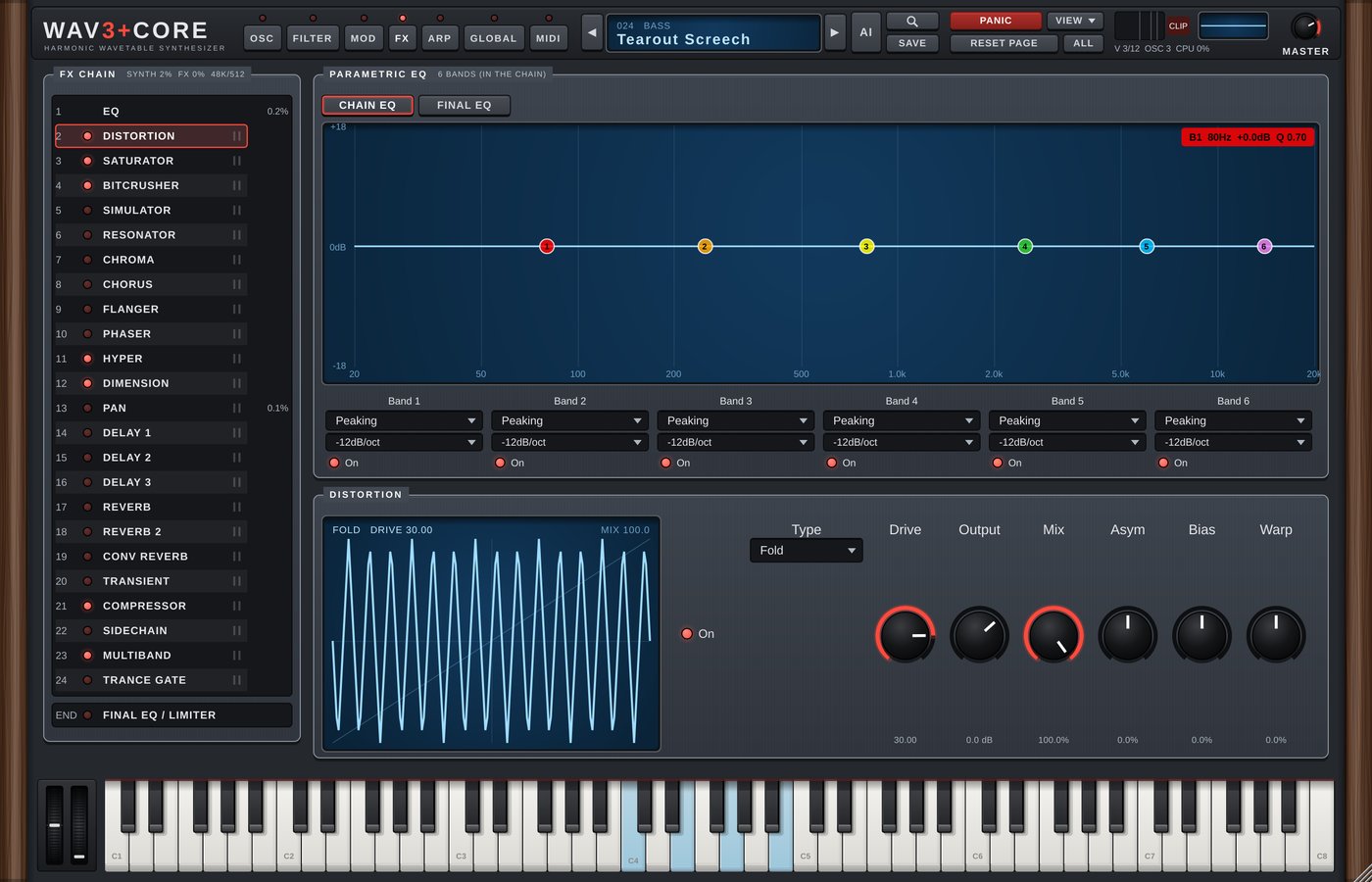Select EQ band 6 purple node
This screenshot has width=1372, height=882.
coord(1264,246)
